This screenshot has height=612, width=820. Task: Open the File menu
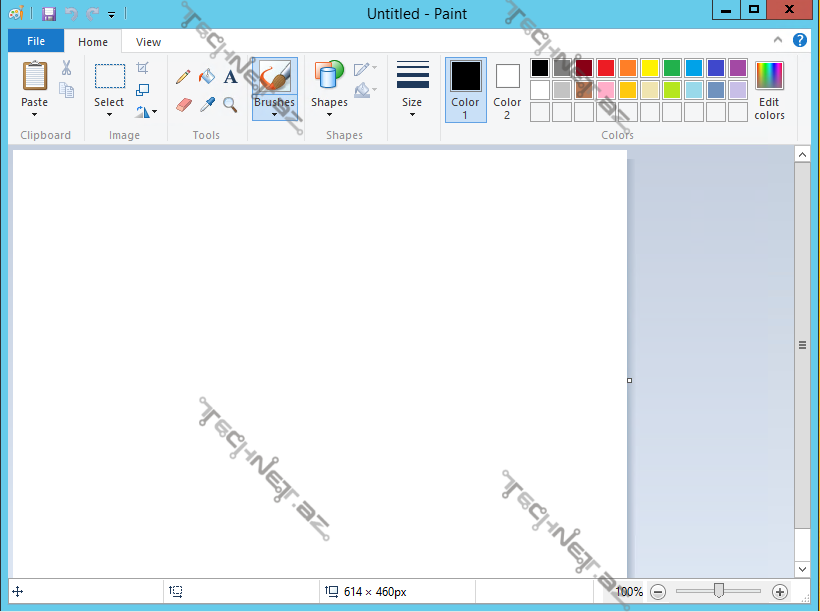point(36,42)
